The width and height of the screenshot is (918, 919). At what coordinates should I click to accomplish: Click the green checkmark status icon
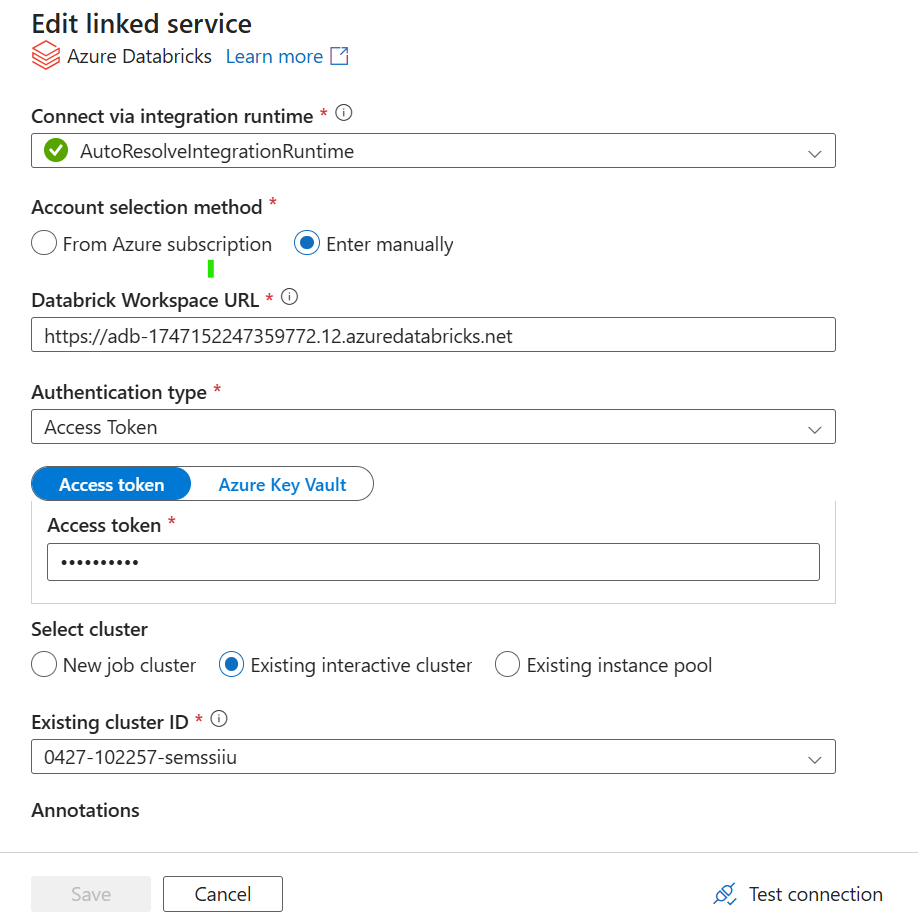pyautogui.click(x=56, y=152)
